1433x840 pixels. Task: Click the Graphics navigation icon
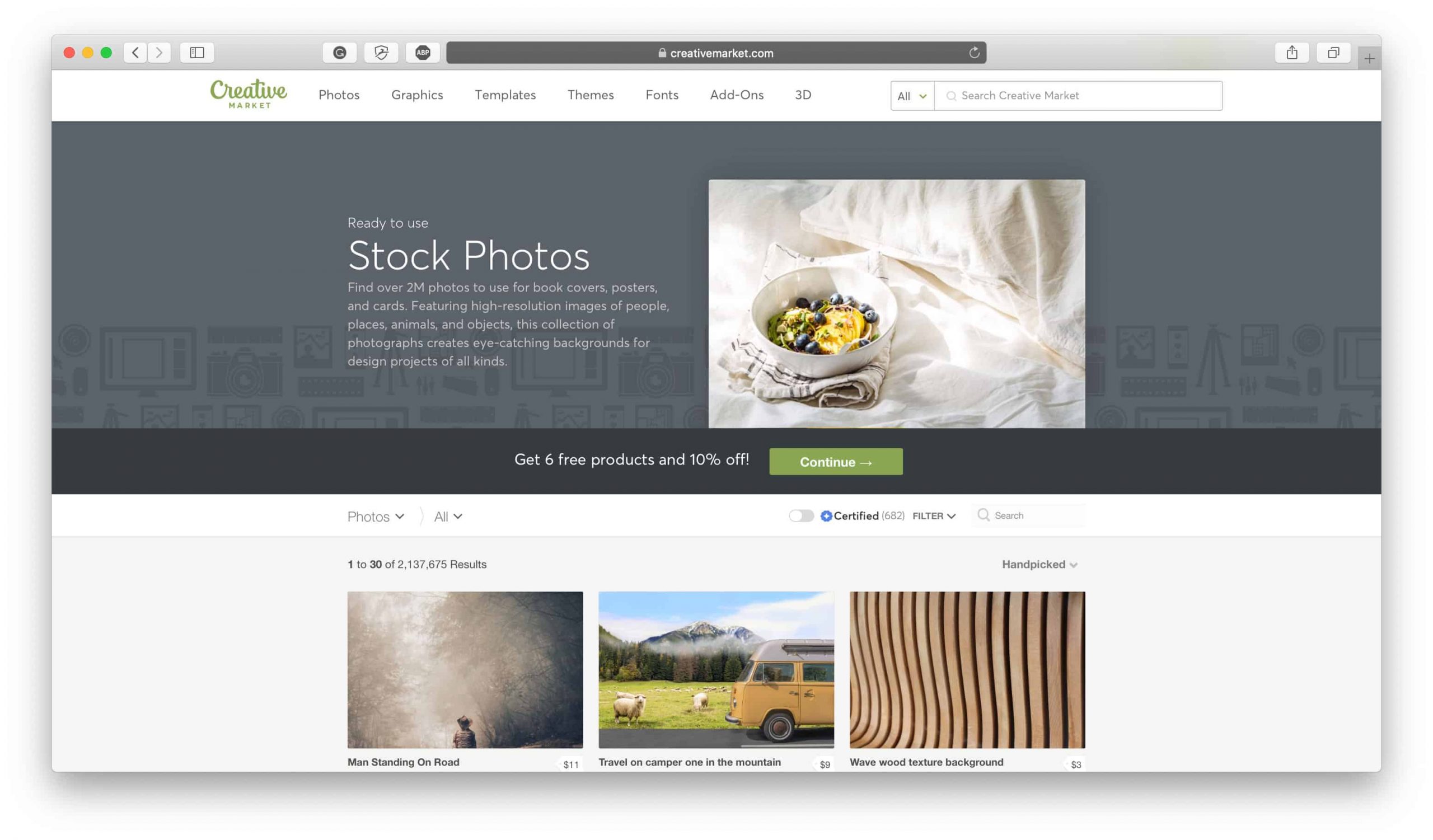(417, 94)
